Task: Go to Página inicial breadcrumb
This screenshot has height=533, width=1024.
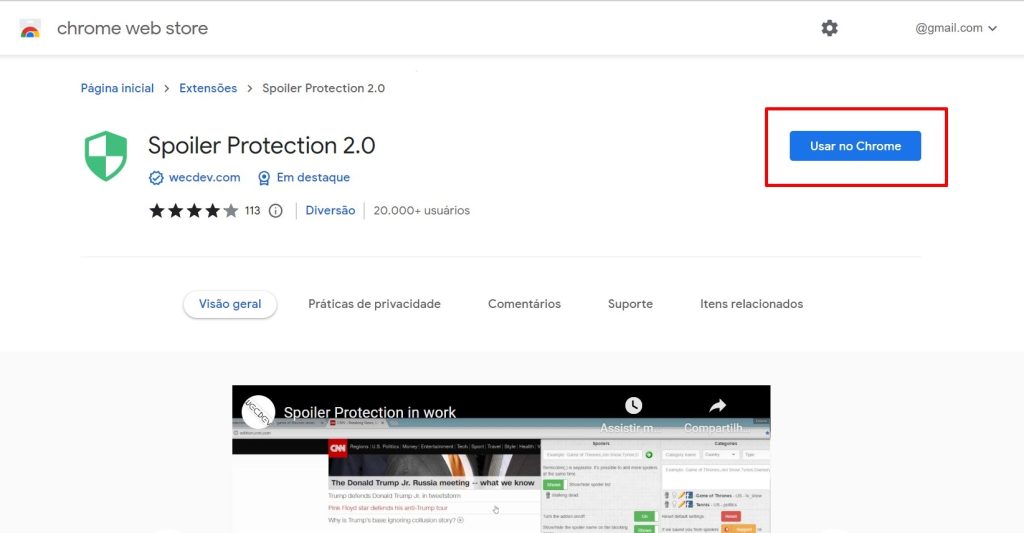Action: (x=118, y=88)
